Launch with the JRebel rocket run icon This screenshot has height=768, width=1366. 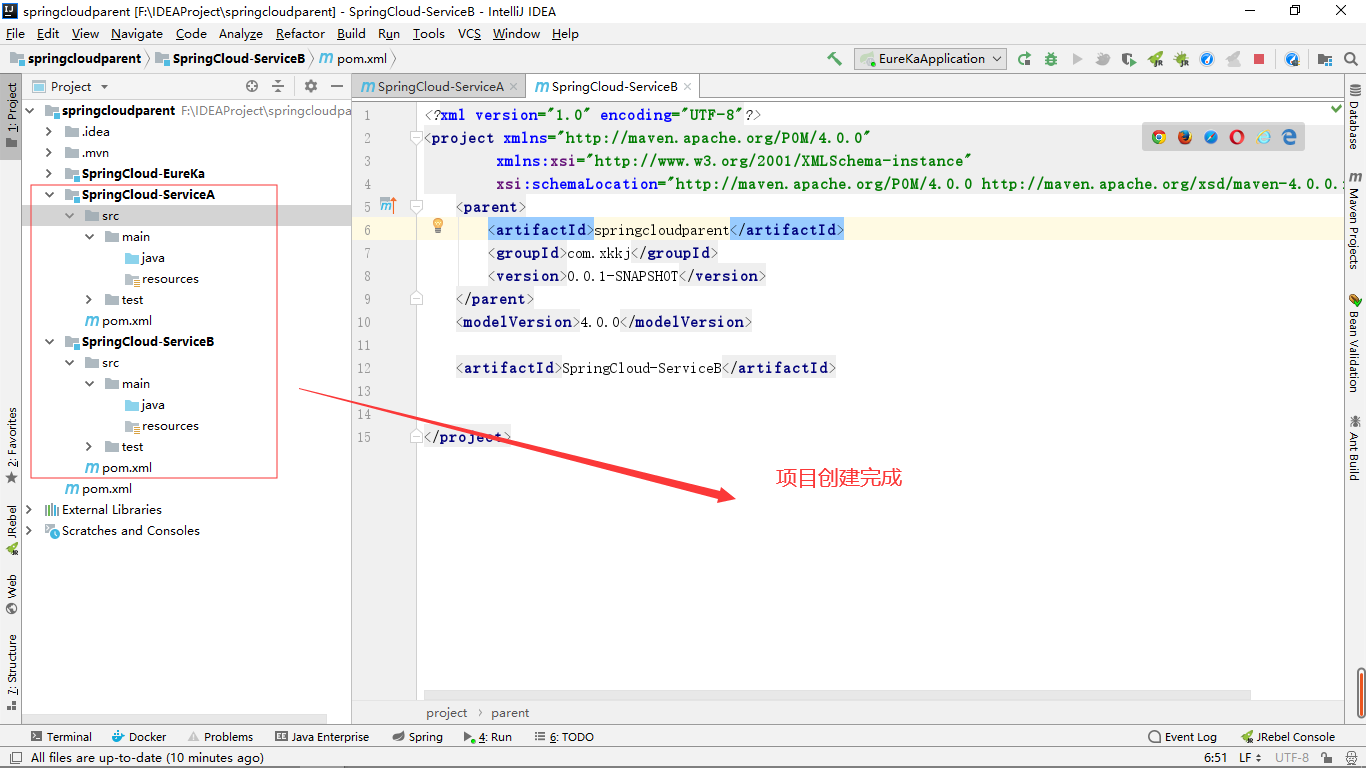[x=1155, y=59]
